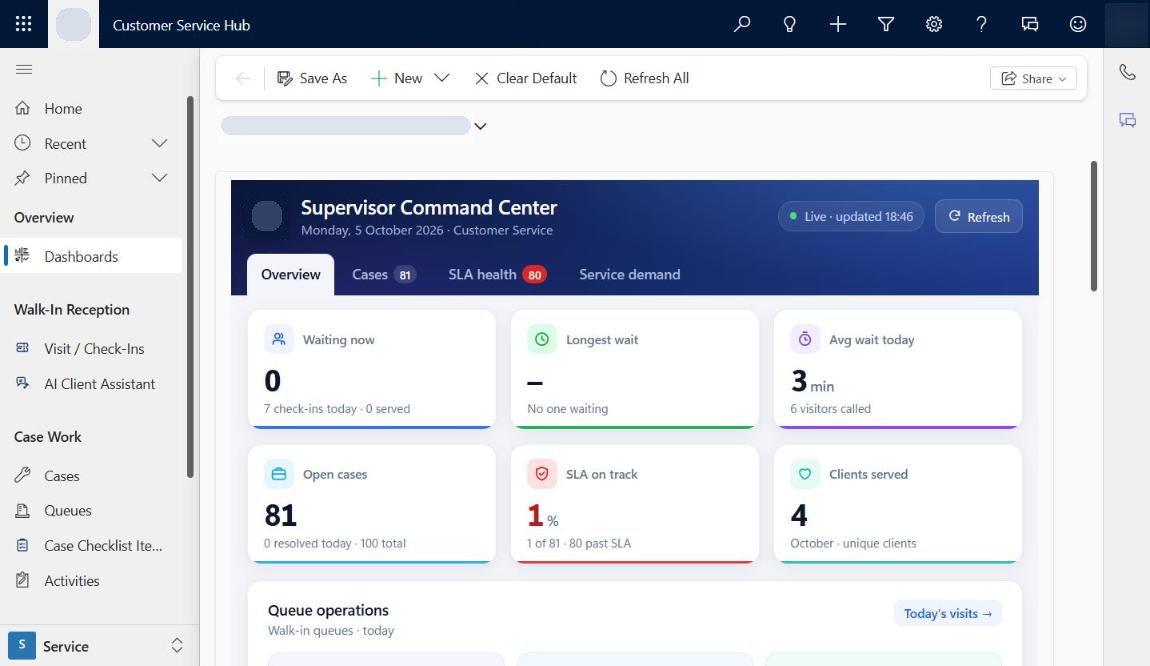Click the Refresh button in dashboard header
The image size is (1150, 666).
978,216
